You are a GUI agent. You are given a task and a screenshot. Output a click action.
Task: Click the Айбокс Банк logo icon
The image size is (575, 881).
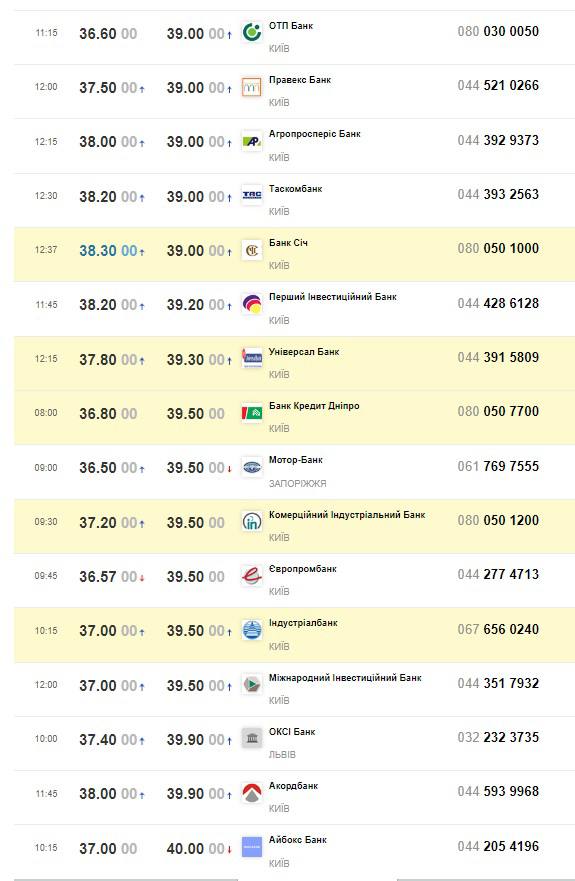[252, 847]
